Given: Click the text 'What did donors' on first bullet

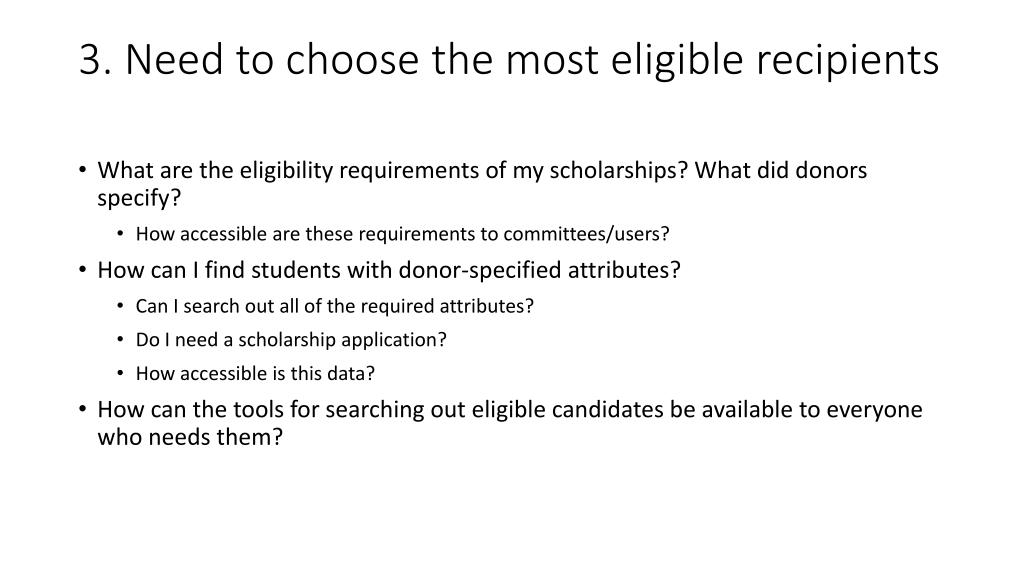Looking at the screenshot, I should point(780,170).
